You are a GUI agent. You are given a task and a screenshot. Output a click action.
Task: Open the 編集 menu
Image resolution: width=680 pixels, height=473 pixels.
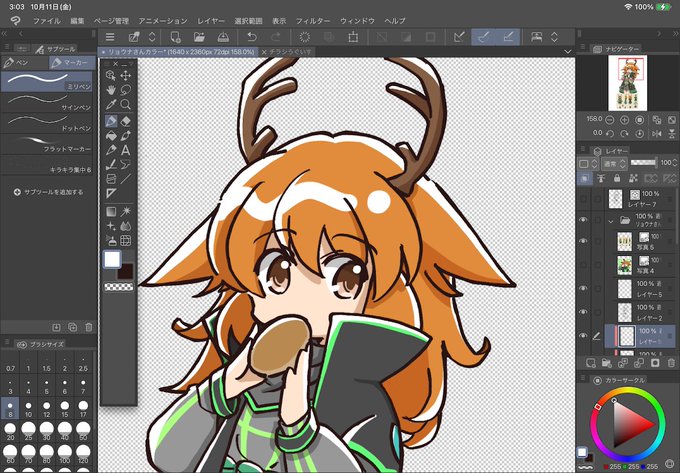[x=77, y=21]
